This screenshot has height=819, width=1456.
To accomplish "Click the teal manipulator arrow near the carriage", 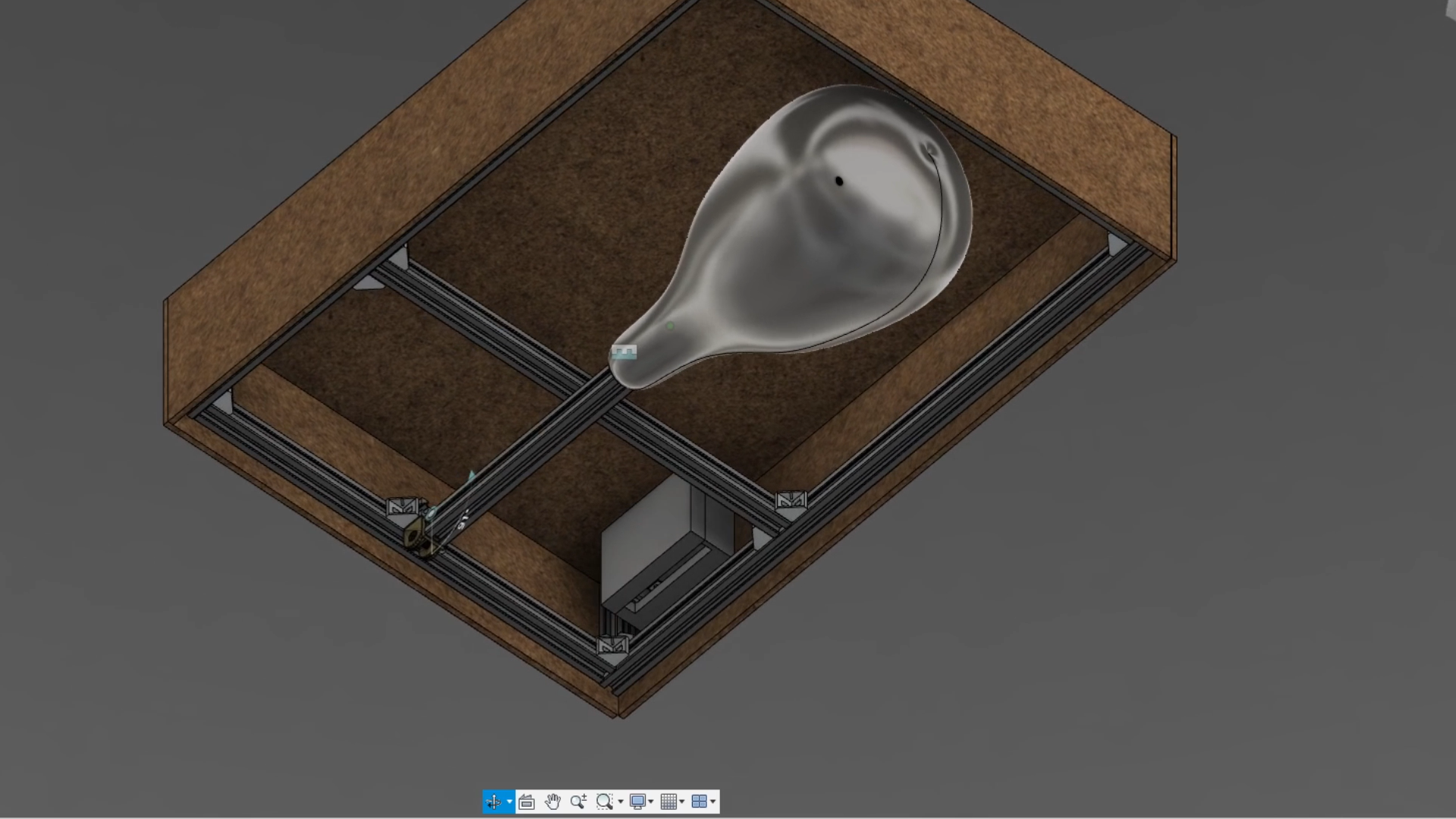I will pyautogui.click(x=470, y=474).
